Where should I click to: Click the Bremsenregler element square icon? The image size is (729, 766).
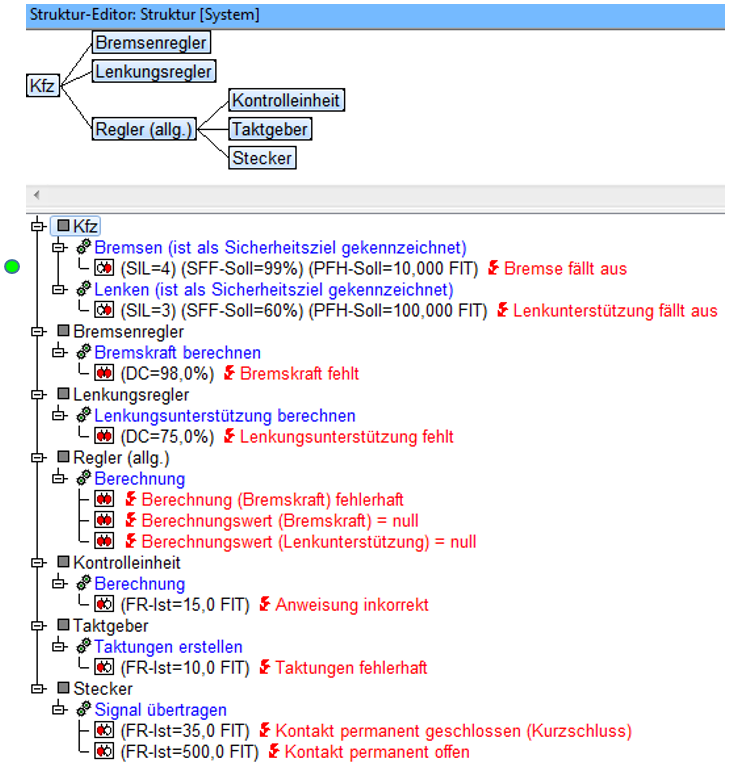[64, 330]
